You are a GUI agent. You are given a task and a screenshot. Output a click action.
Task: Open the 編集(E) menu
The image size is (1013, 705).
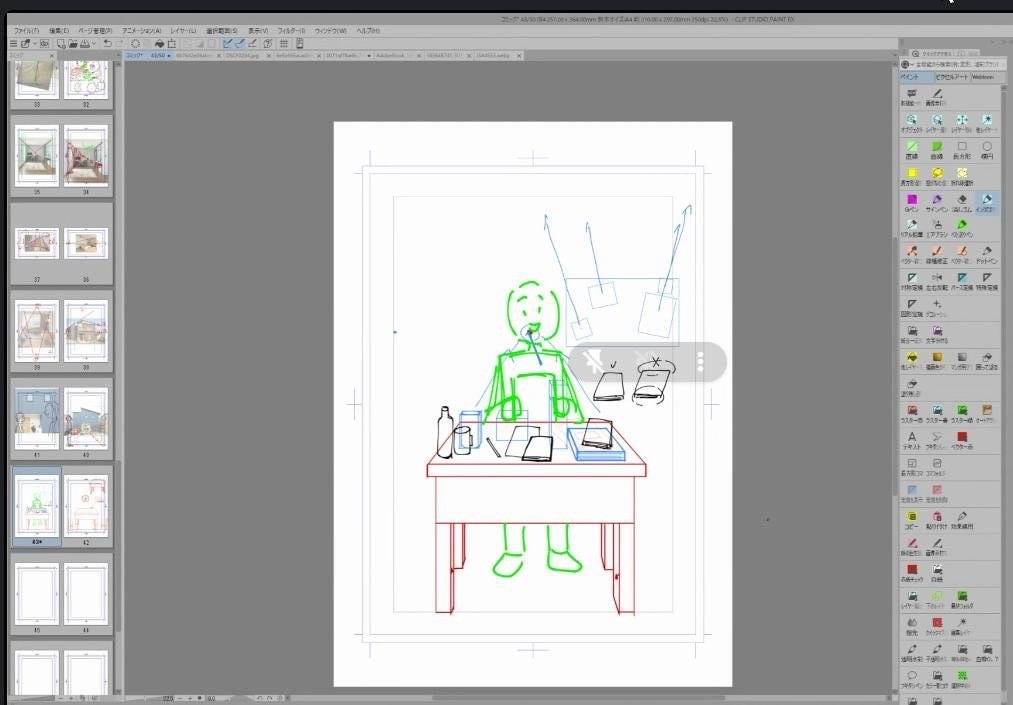(59, 30)
